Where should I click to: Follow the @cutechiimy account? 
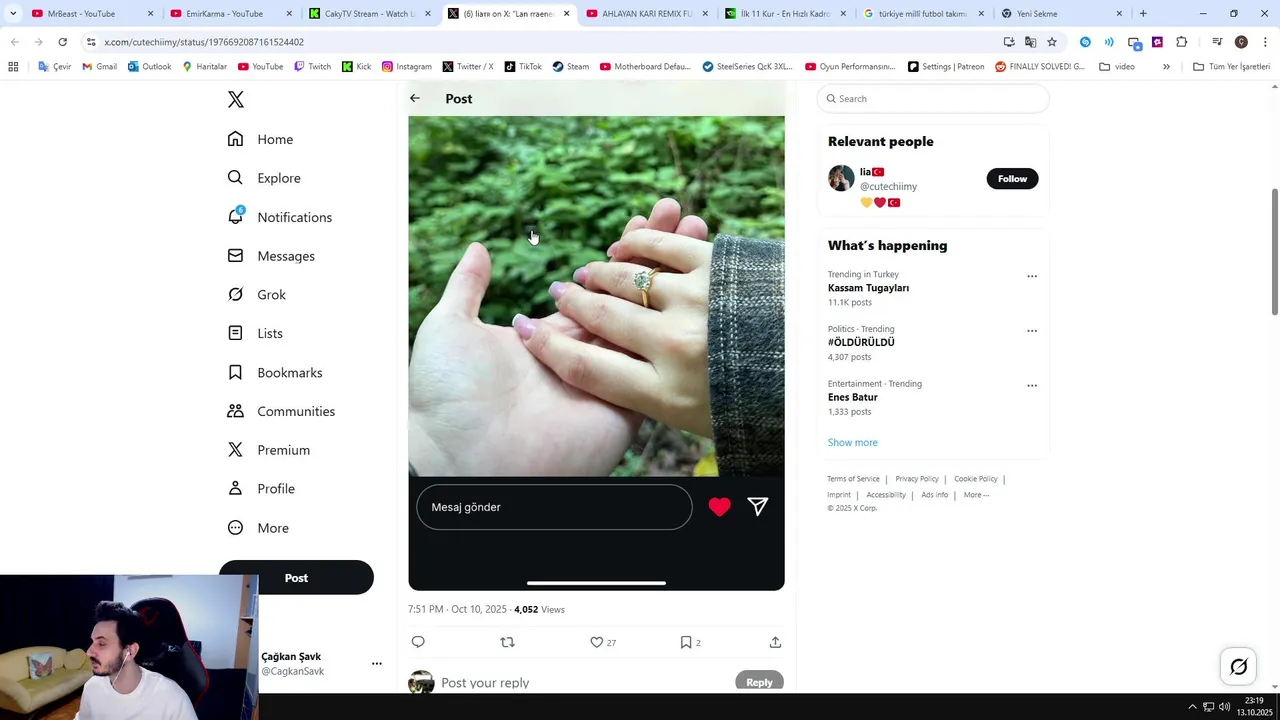[1012, 179]
